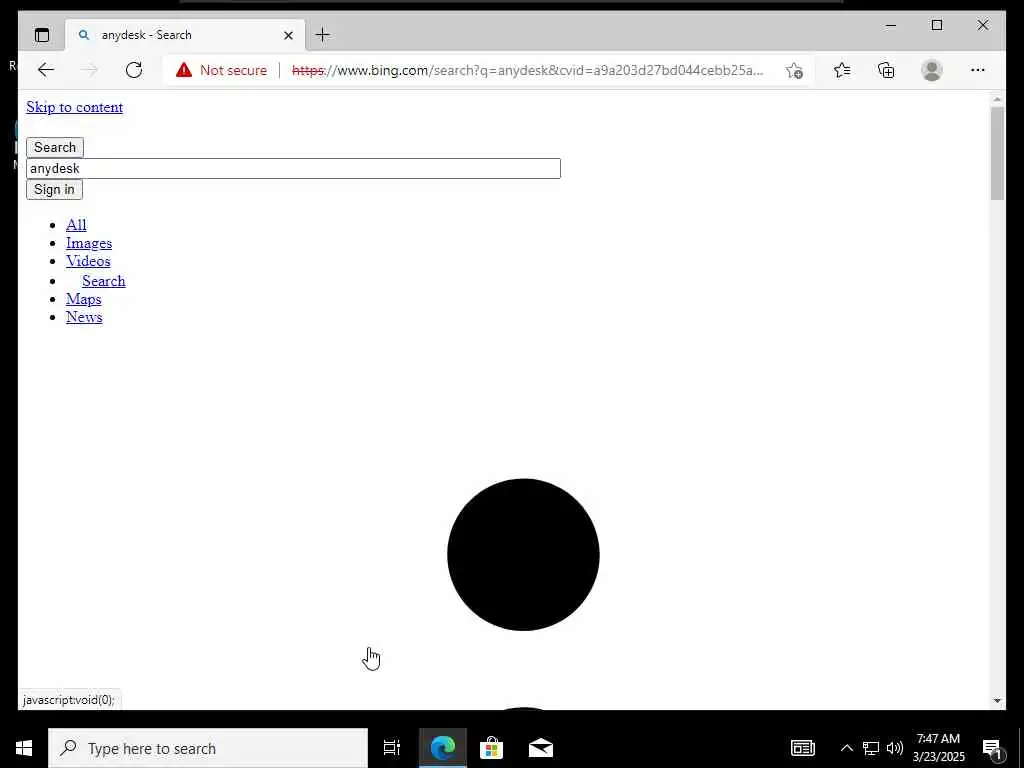Open the All results link
This screenshot has height=768, width=1024.
[x=76, y=225]
